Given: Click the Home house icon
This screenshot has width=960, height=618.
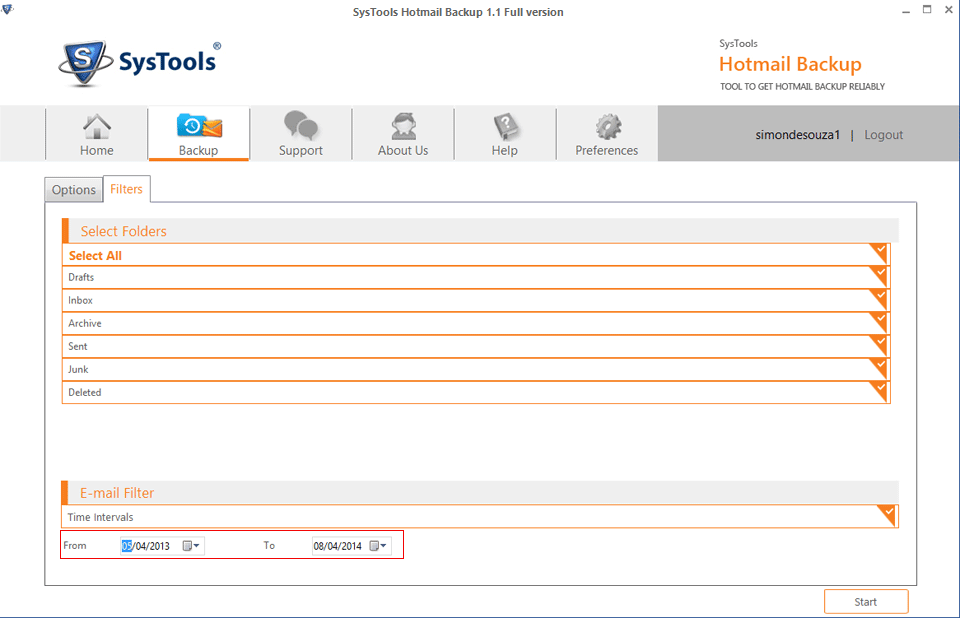Looking at the screenshot, I should [97, 127].
